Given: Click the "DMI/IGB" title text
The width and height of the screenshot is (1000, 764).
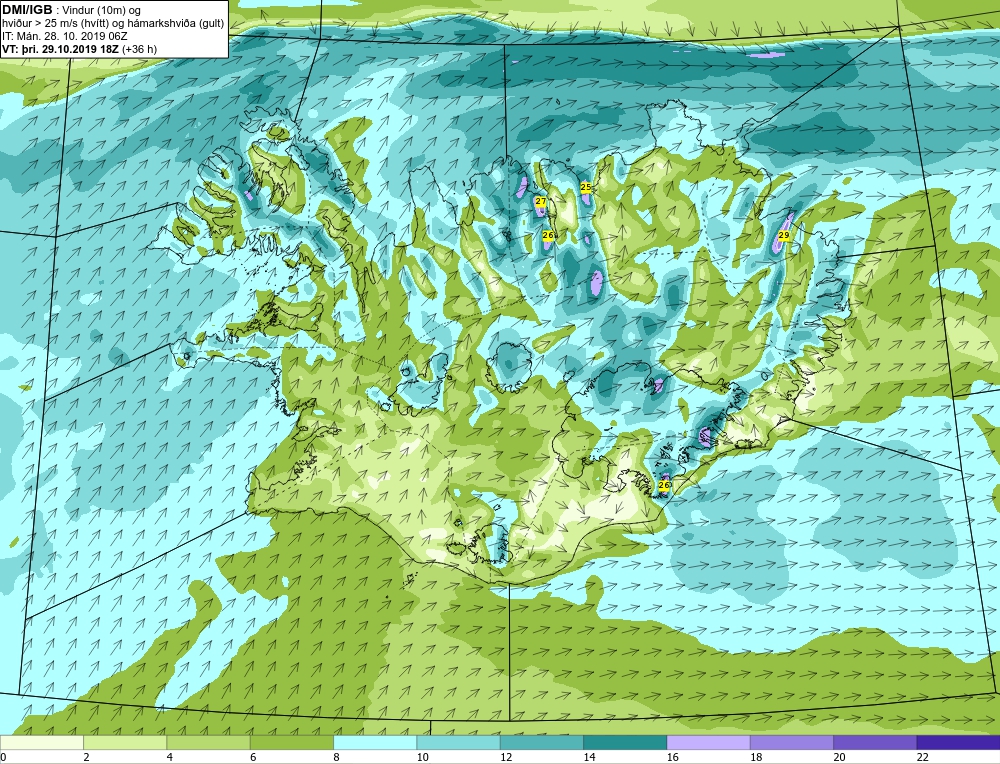Looking at the screenshot, I should pos(27,10).
